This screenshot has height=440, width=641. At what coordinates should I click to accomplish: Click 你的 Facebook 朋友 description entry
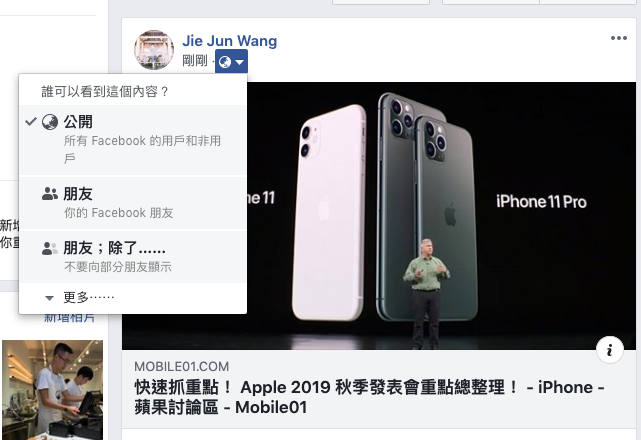(119, 213)
